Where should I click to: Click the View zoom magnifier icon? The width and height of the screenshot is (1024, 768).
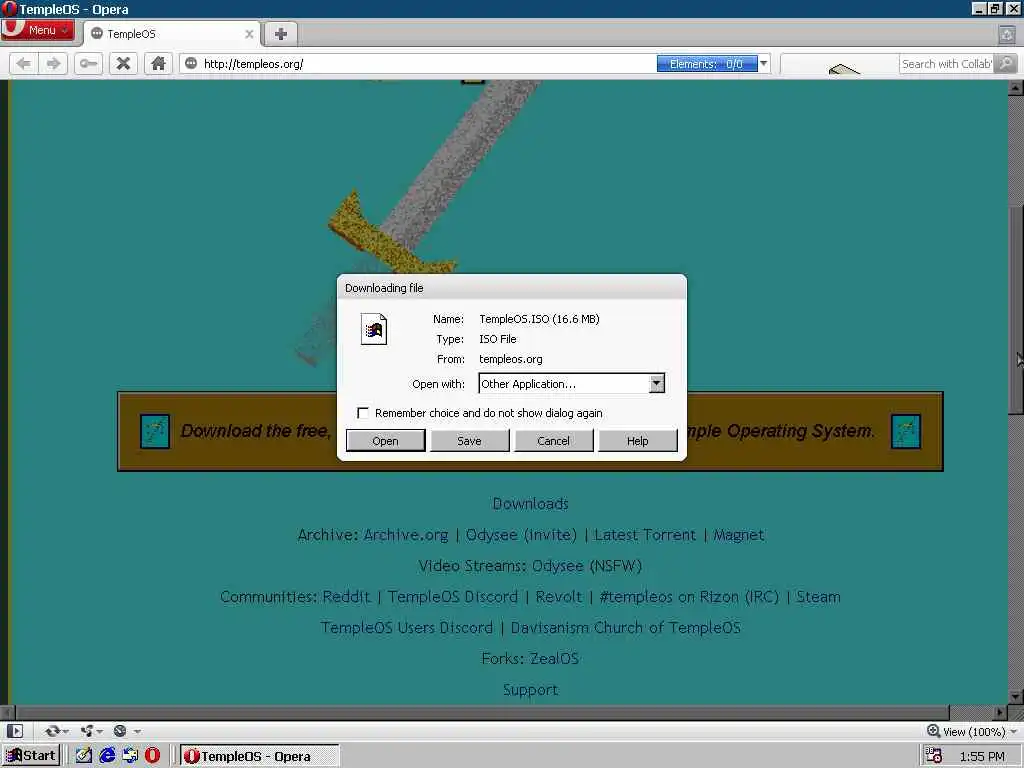click(x=933, y=731)
